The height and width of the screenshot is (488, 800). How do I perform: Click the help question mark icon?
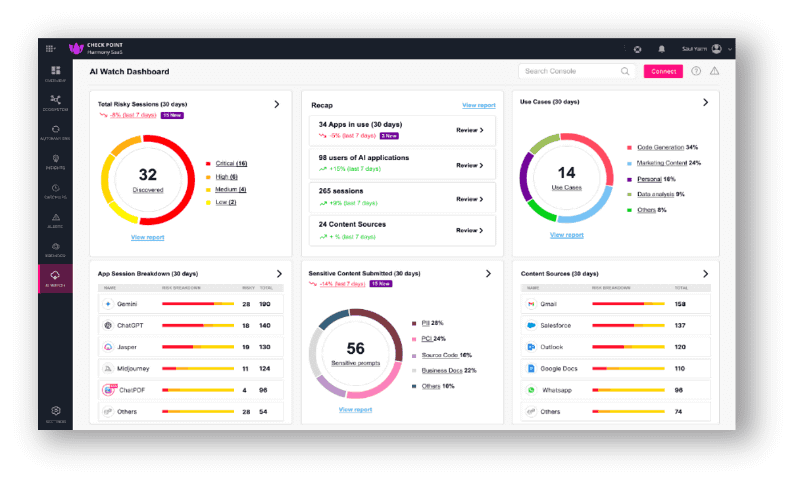pos(696,71)
